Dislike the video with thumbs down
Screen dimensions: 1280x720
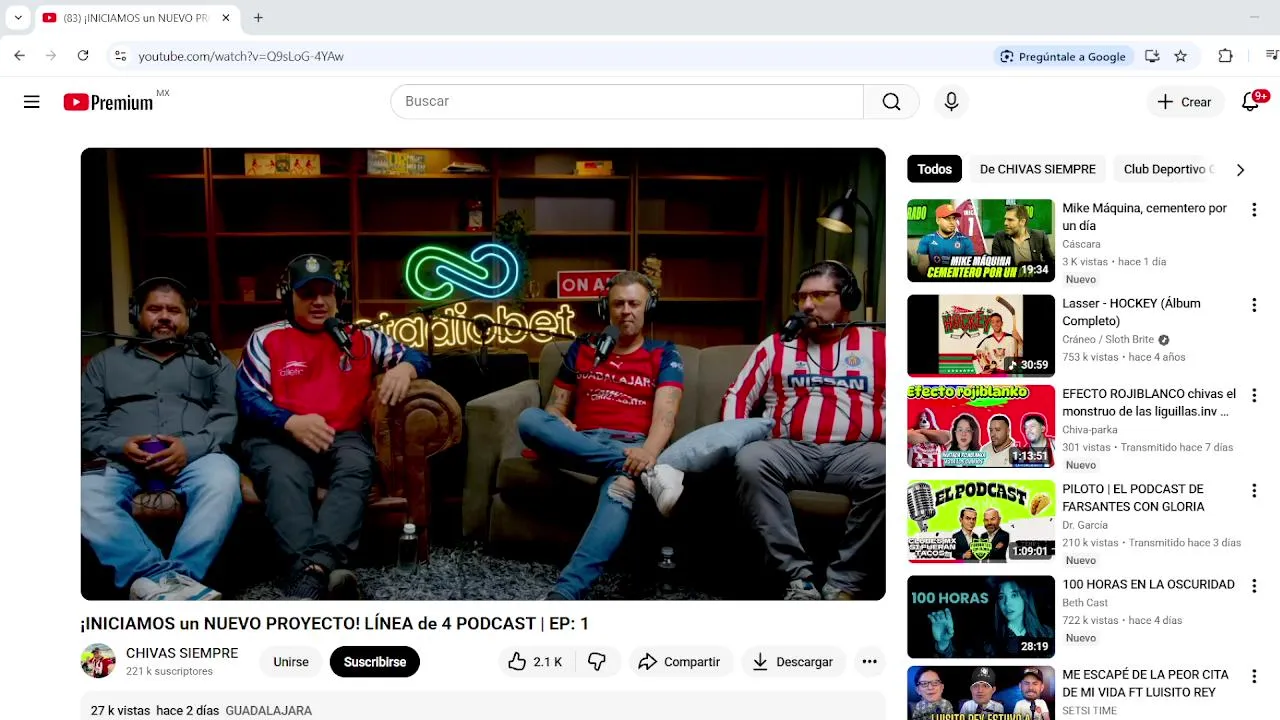(x=597, y=662)
